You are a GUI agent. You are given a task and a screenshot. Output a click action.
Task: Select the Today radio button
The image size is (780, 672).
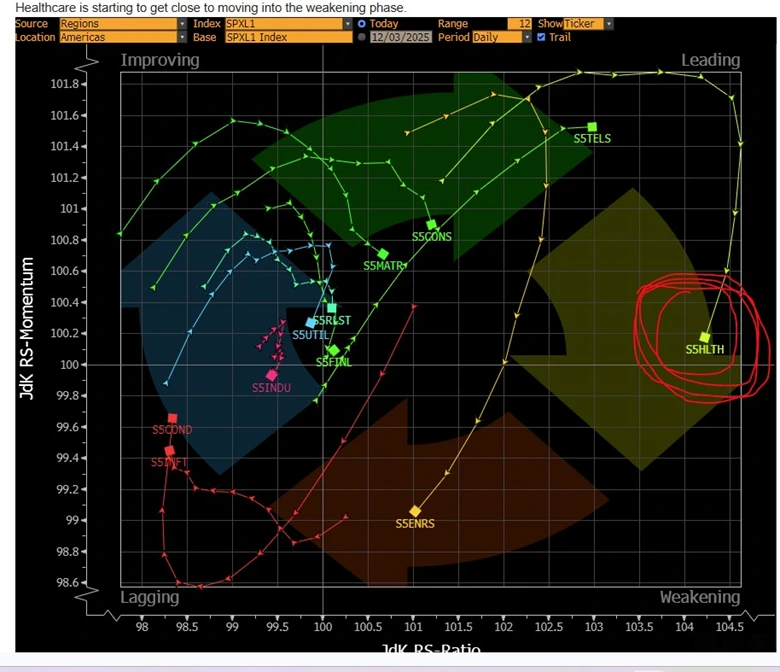(x=362, y=24)
